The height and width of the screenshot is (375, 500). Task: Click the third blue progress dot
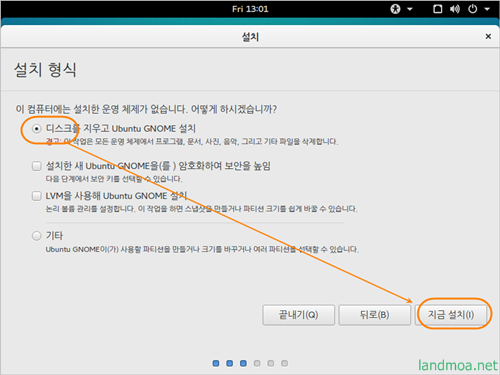click(243, 363)
